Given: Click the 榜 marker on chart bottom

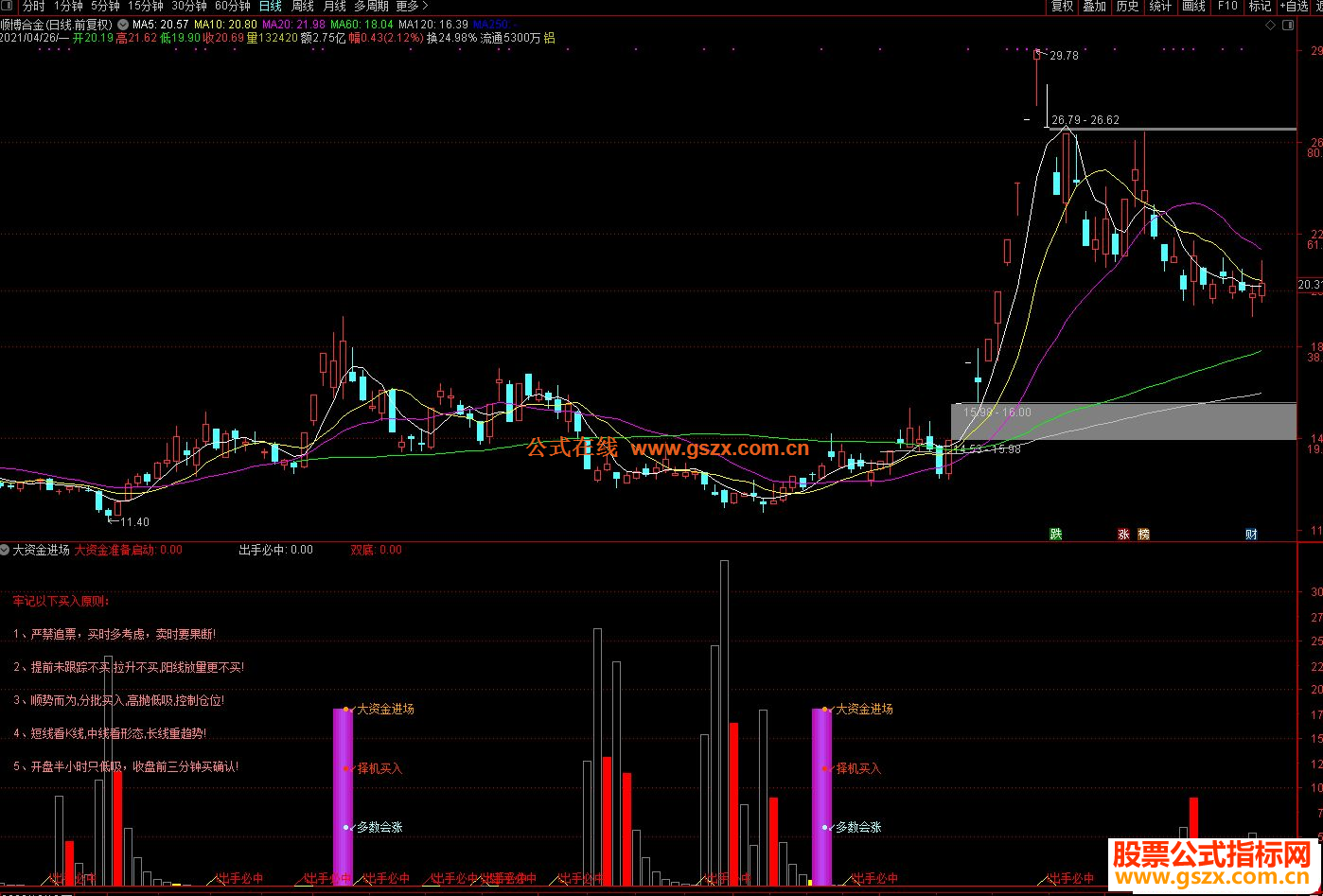Looking at the screenshot, I should [1143, 535].
